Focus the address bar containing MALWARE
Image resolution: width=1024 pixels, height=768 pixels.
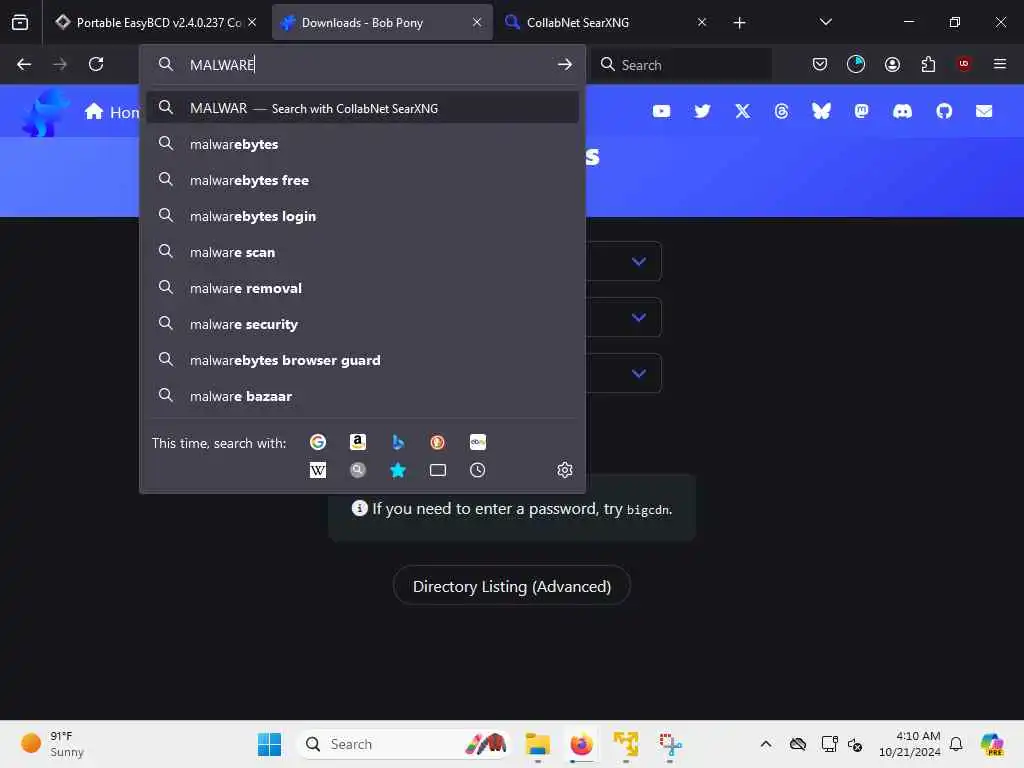tap(362, 64)
